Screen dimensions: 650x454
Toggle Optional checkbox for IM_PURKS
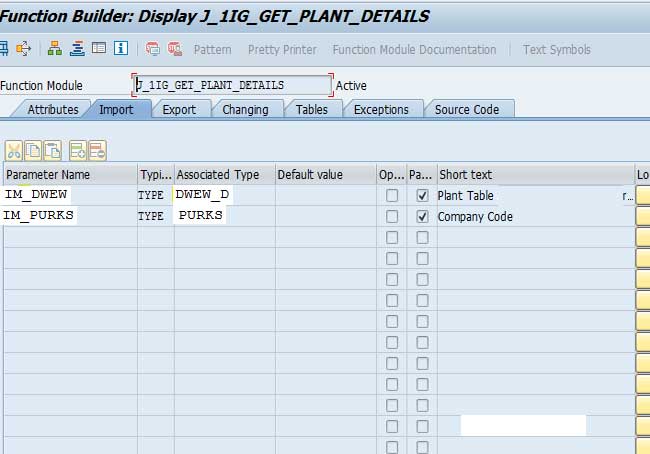(x=392, y=216)
